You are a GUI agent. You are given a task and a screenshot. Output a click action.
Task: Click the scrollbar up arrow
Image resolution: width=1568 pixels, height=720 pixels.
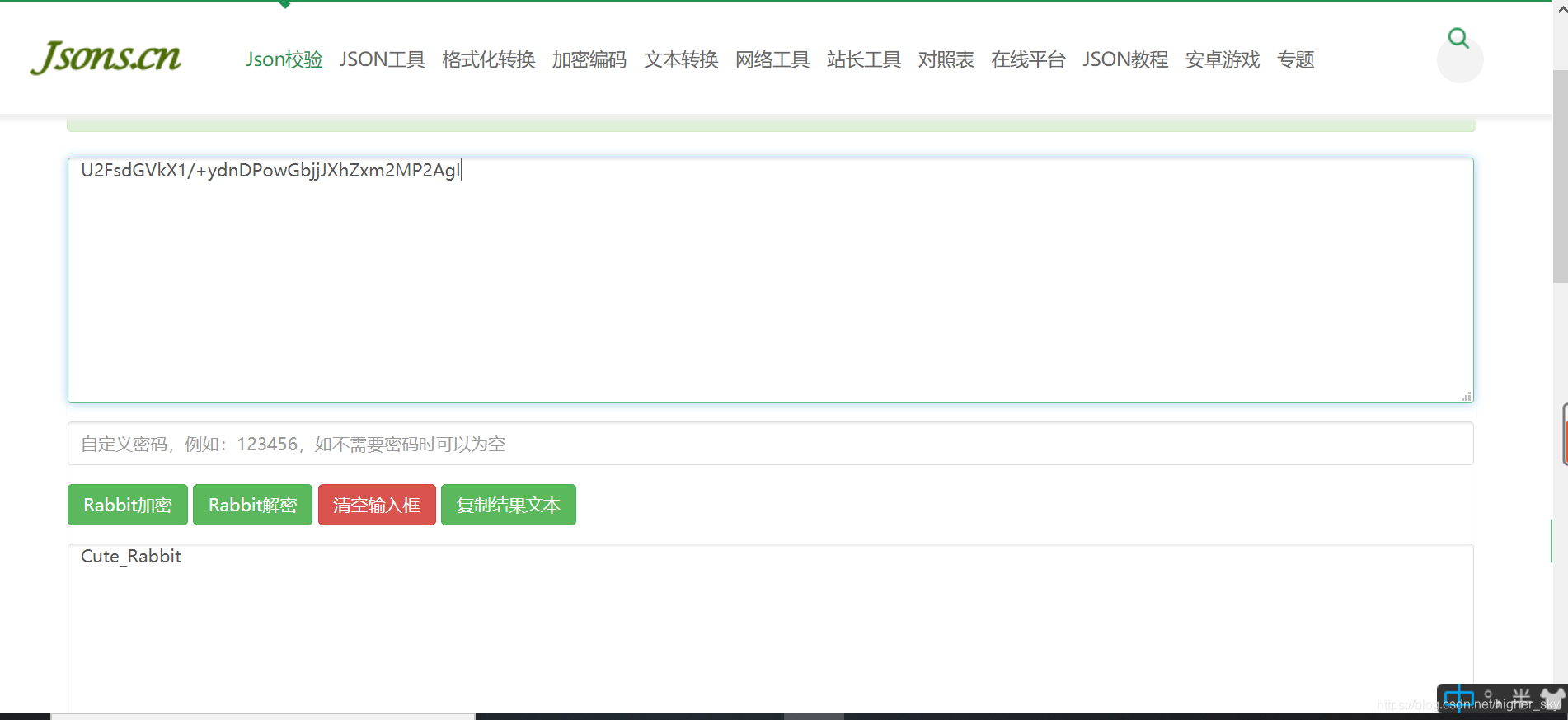pos(1561,10)
